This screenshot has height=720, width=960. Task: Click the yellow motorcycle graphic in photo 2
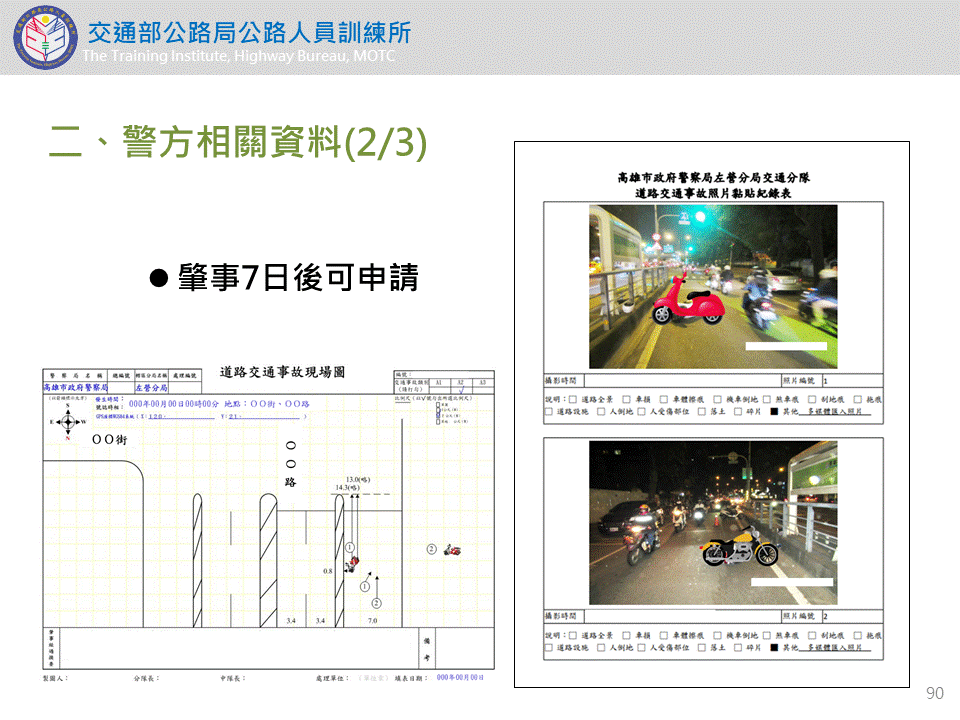coord(739,549)
